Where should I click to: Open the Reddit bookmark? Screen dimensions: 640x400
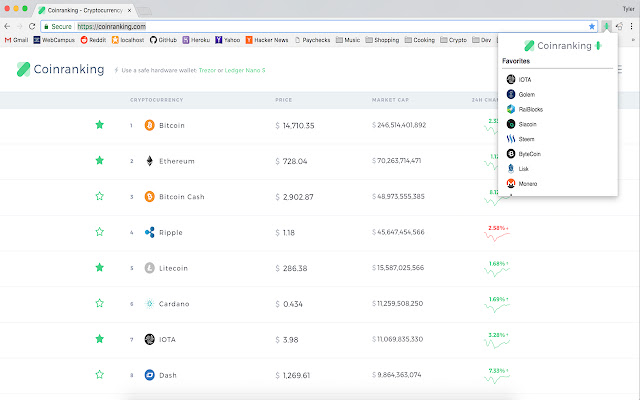93,40
